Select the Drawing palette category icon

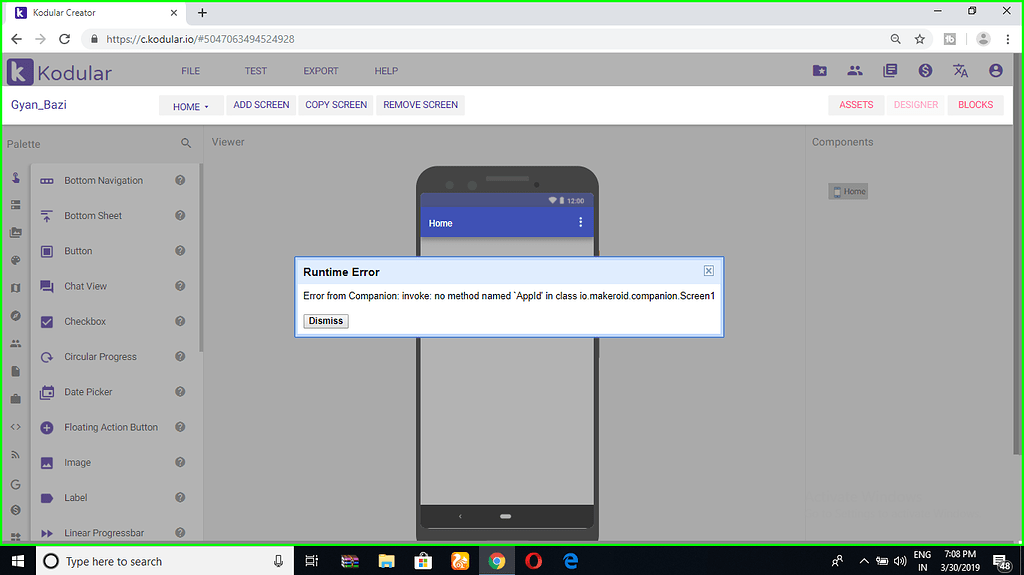16,260
